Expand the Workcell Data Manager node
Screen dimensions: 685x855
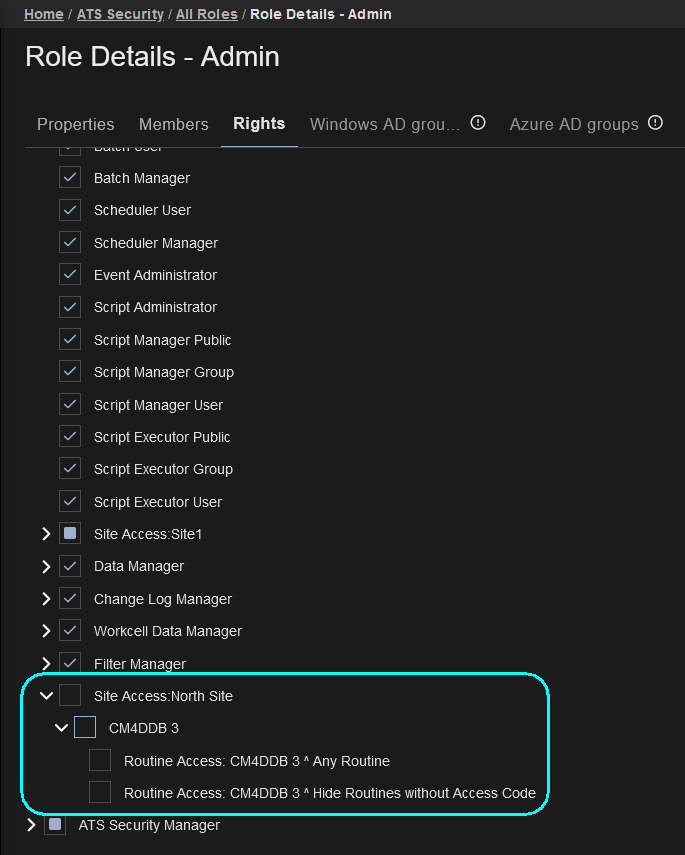46,631
